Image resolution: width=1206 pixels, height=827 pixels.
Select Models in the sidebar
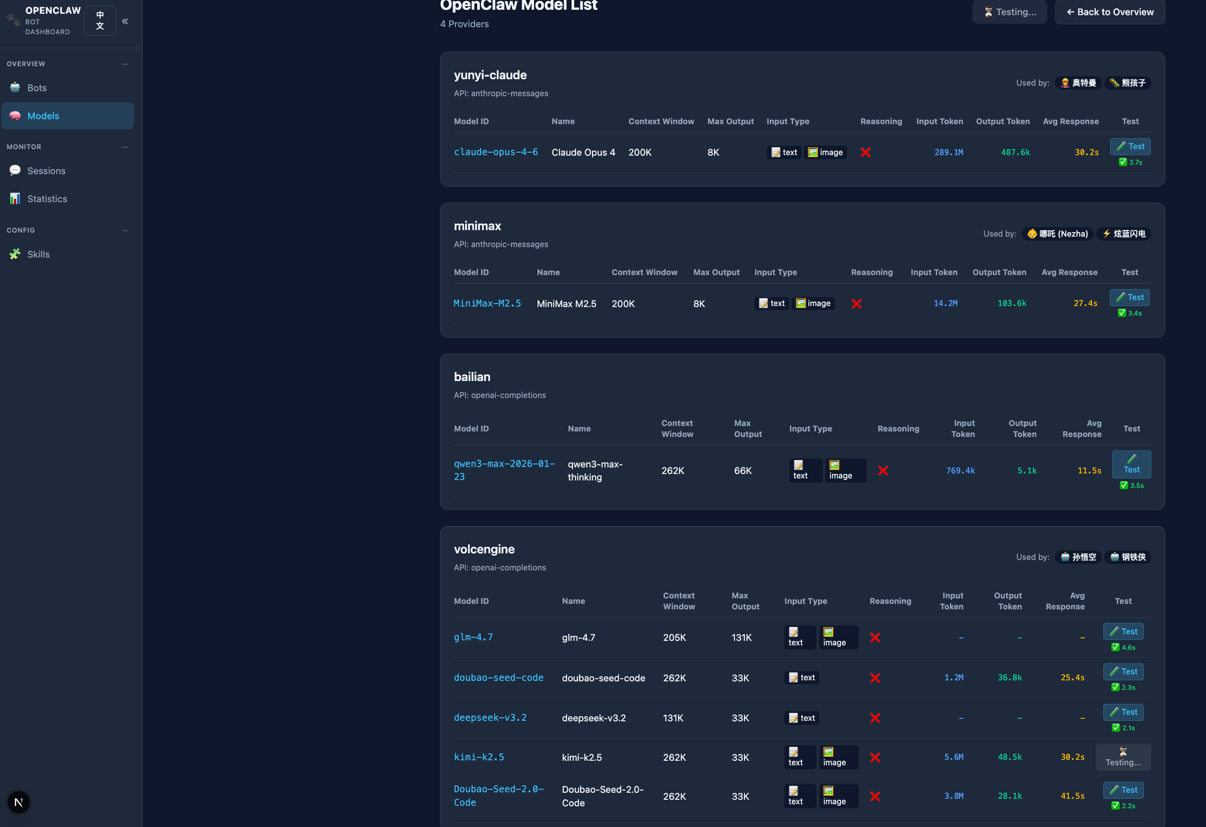[x=67, y=116]
